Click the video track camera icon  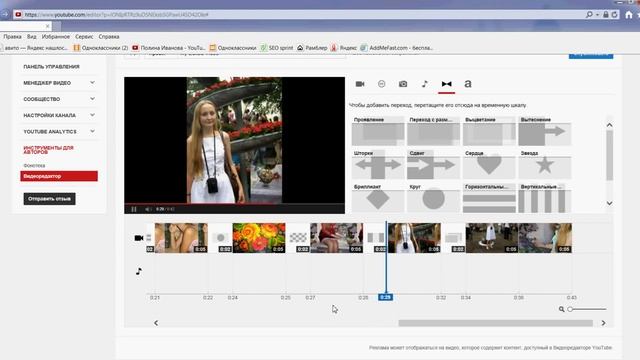[139, 238]
